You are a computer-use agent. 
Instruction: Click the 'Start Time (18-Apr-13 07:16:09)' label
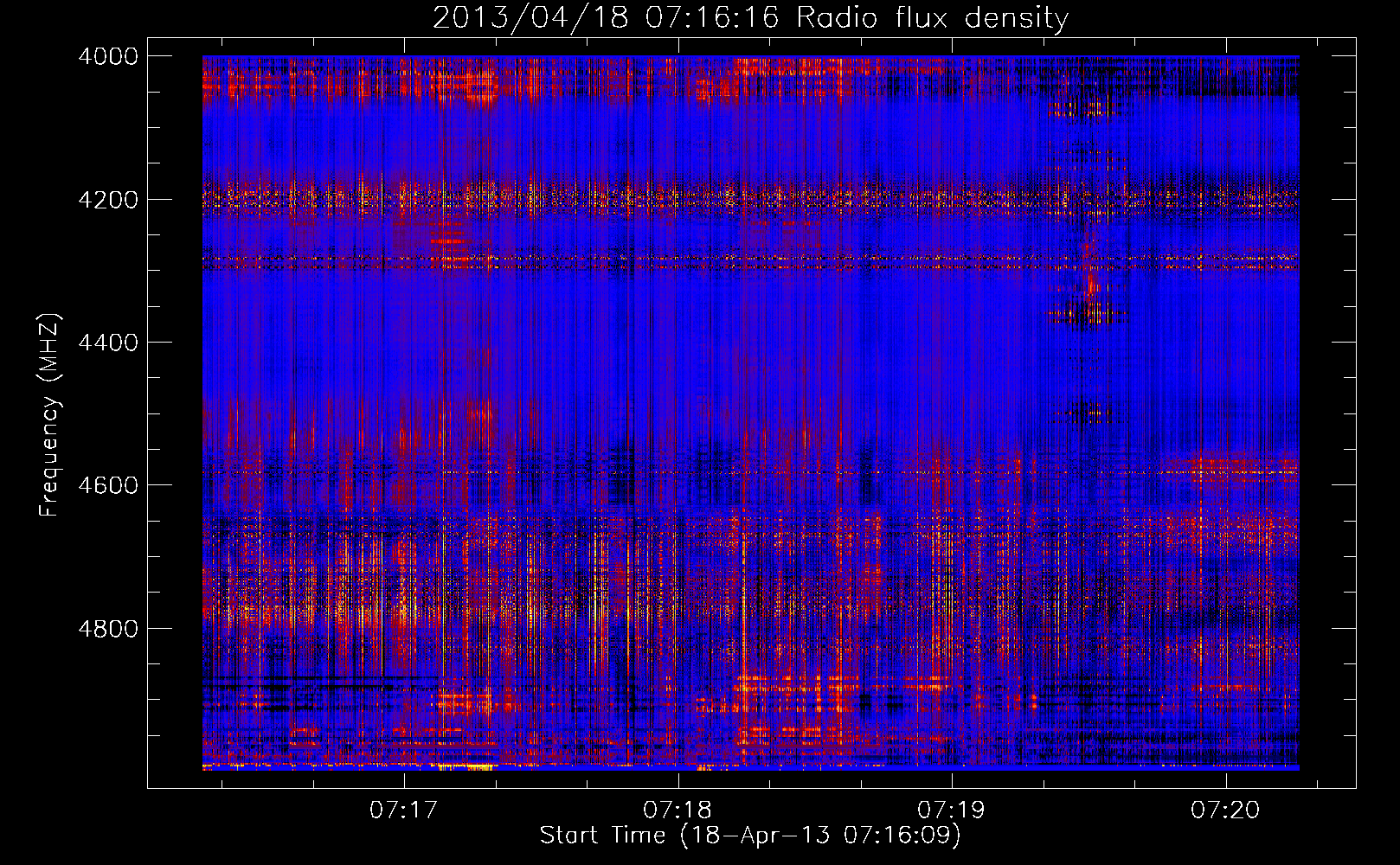click(750, 836)
